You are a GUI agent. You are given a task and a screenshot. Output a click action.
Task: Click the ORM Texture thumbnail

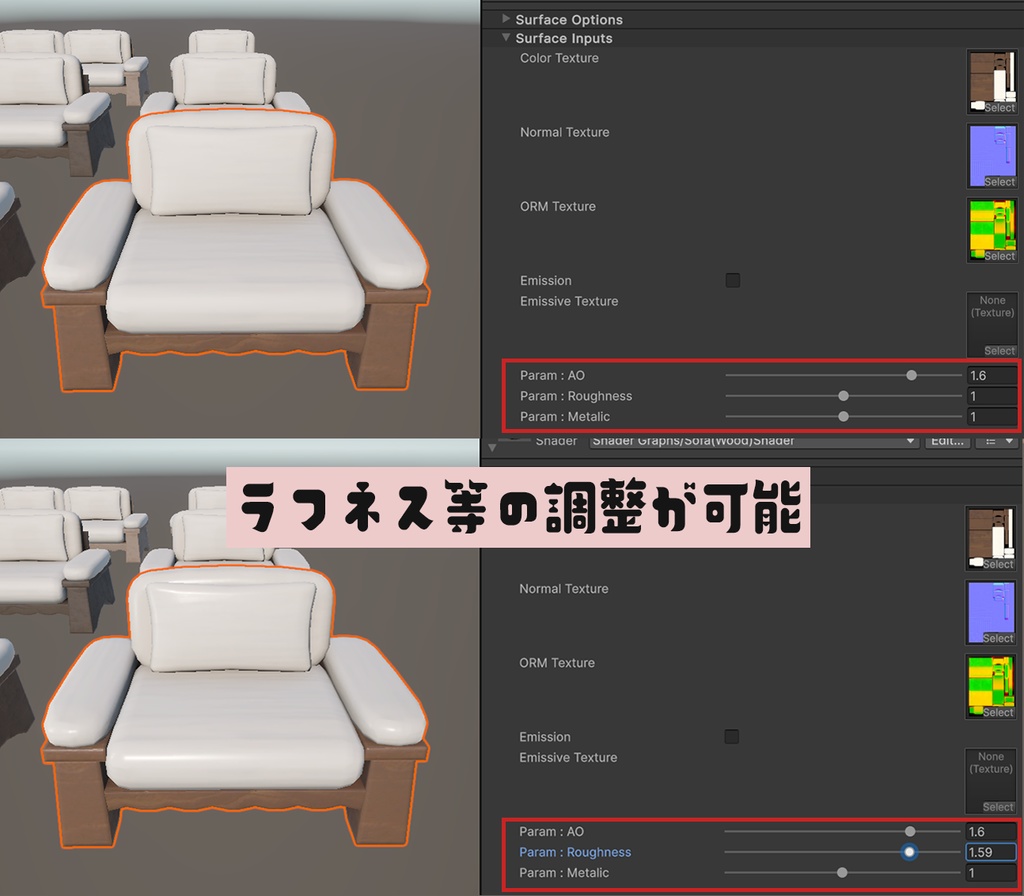point(991,229)
